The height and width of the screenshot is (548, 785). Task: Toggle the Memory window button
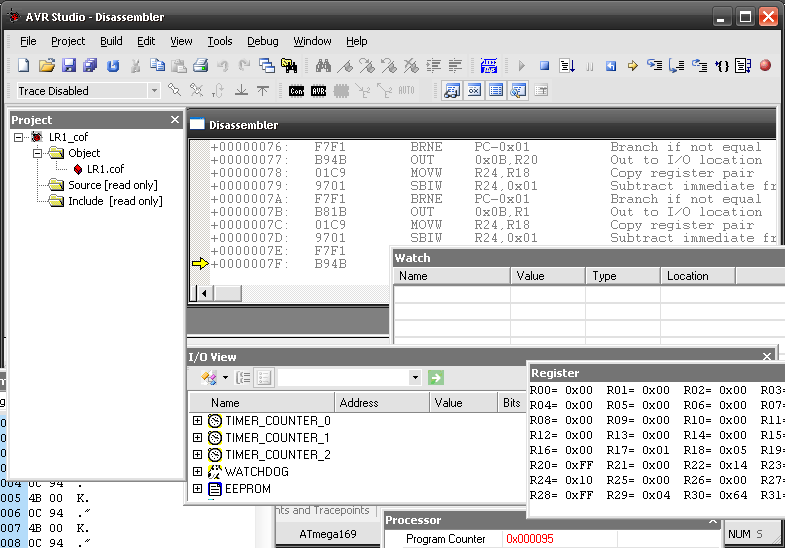pos(496,91)
